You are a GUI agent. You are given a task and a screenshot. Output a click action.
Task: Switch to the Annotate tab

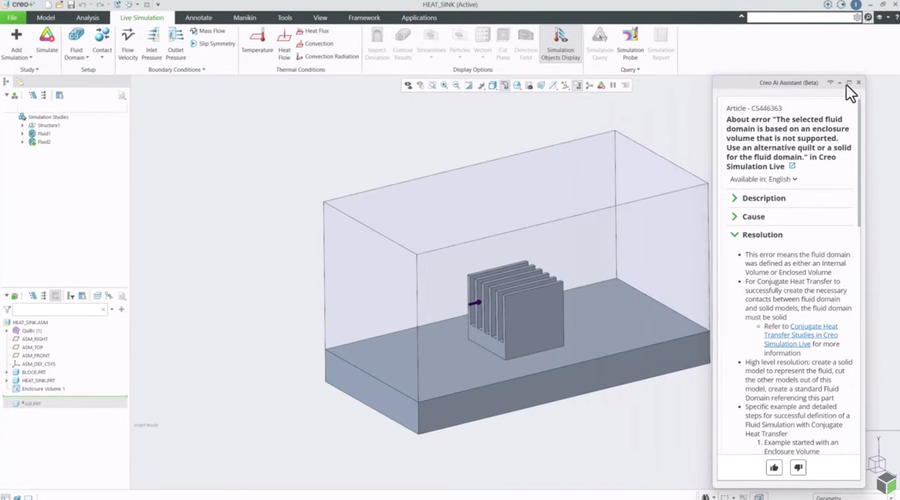[x=199, y=18]
